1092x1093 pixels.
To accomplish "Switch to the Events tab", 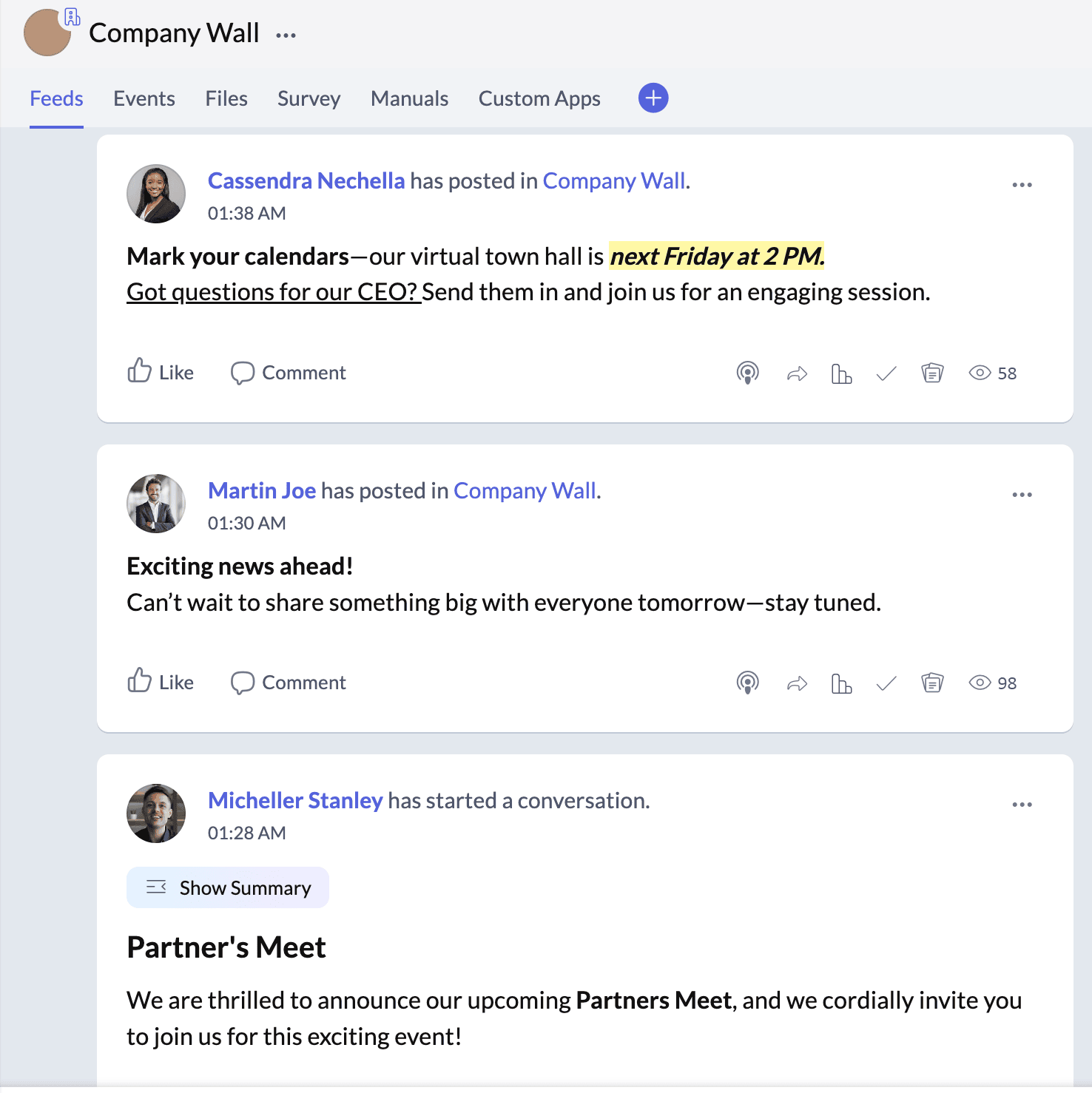I will [144, 98].
